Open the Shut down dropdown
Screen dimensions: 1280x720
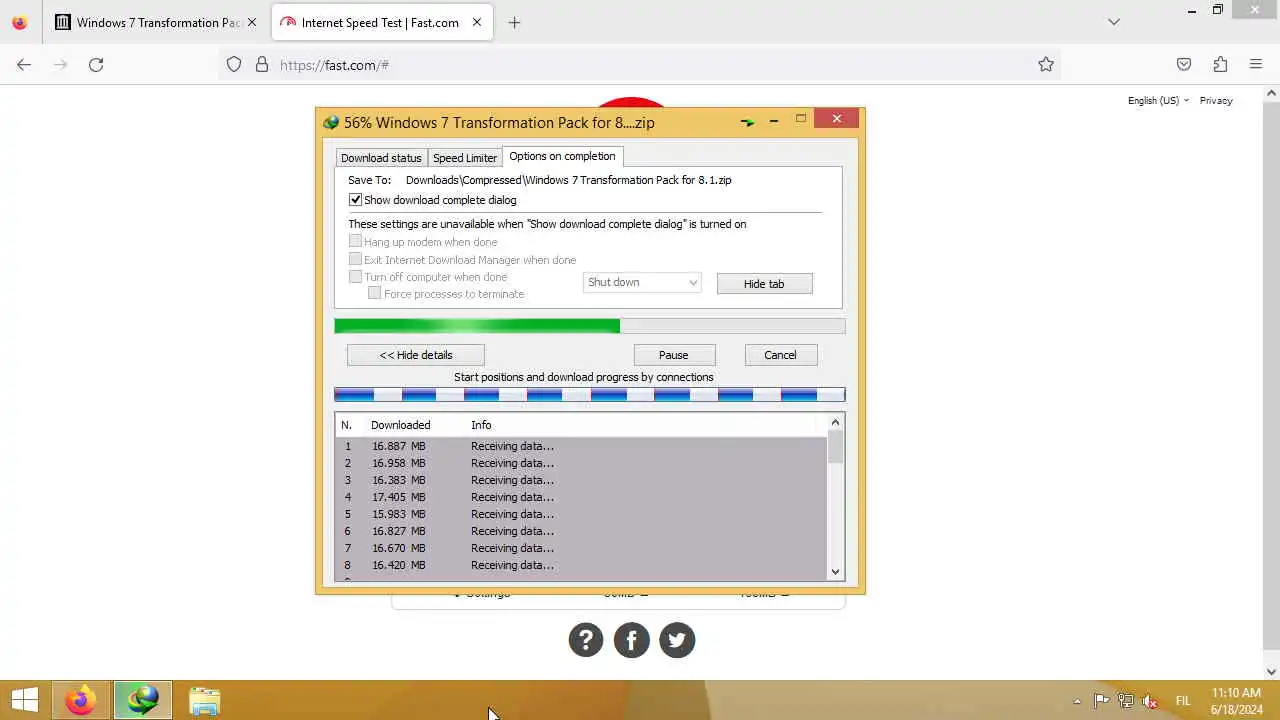642,283
